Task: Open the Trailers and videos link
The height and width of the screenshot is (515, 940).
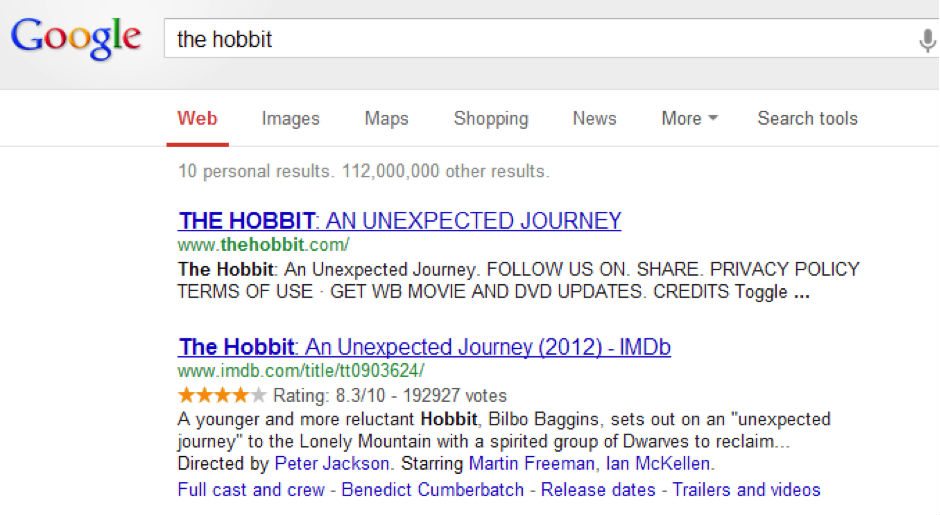Action: coord(746,490)
